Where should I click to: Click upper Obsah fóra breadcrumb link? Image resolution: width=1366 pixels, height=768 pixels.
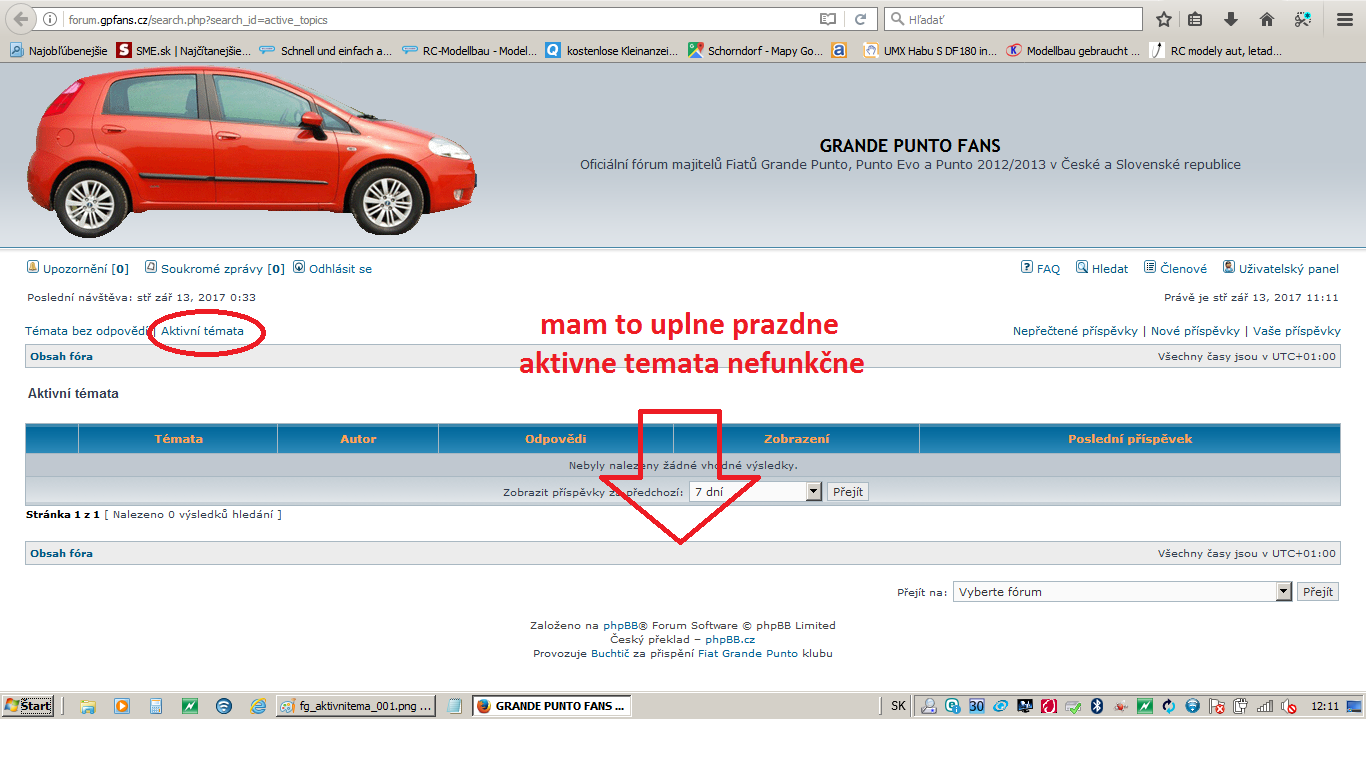click(61, 357)
